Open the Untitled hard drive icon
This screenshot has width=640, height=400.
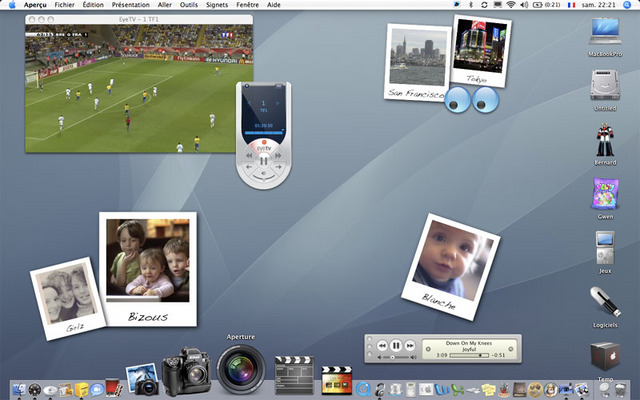pyautogui.click(x=605, y=86)
